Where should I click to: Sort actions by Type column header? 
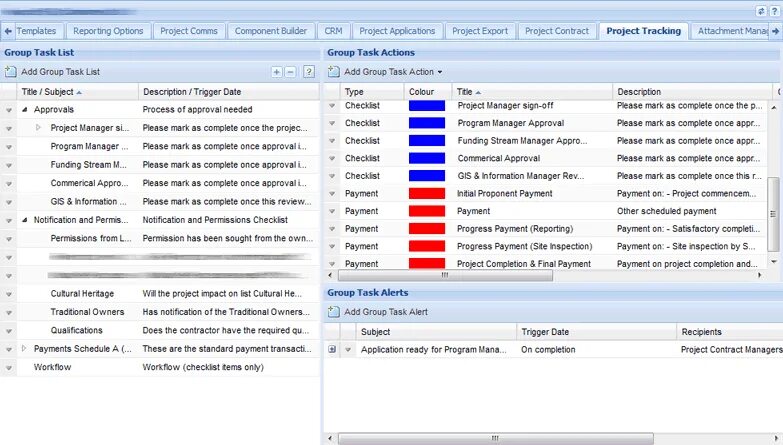click(x=372, y=92)
